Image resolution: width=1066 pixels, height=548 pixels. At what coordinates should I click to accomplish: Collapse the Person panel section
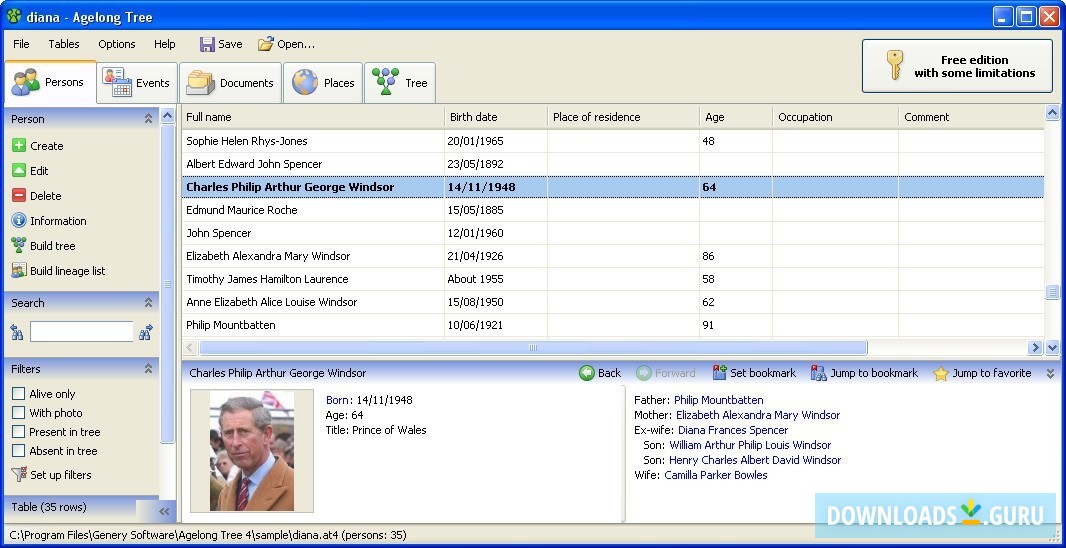tap(148, 119)
